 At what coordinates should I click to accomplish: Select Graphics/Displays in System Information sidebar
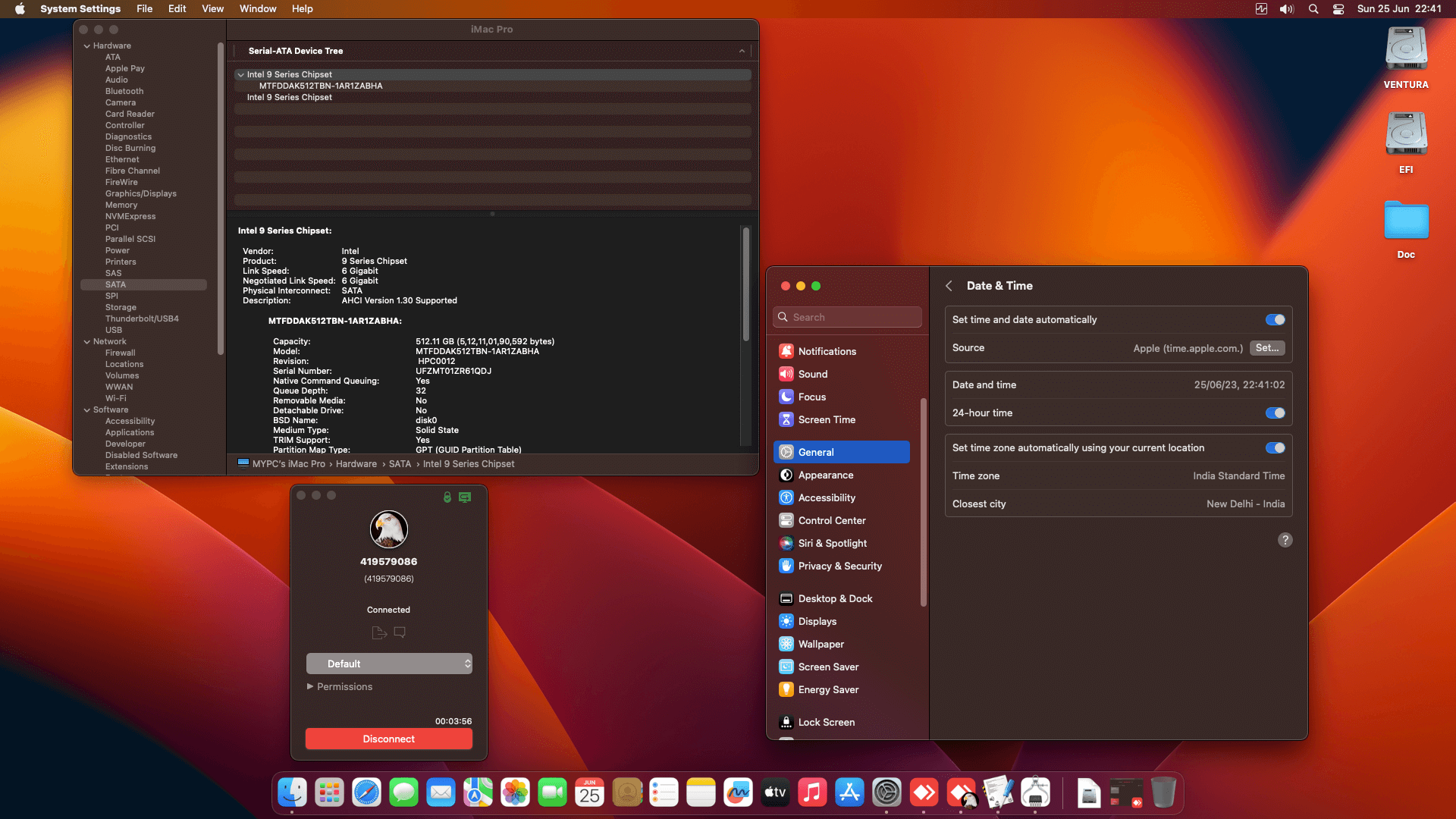[141, 194]
